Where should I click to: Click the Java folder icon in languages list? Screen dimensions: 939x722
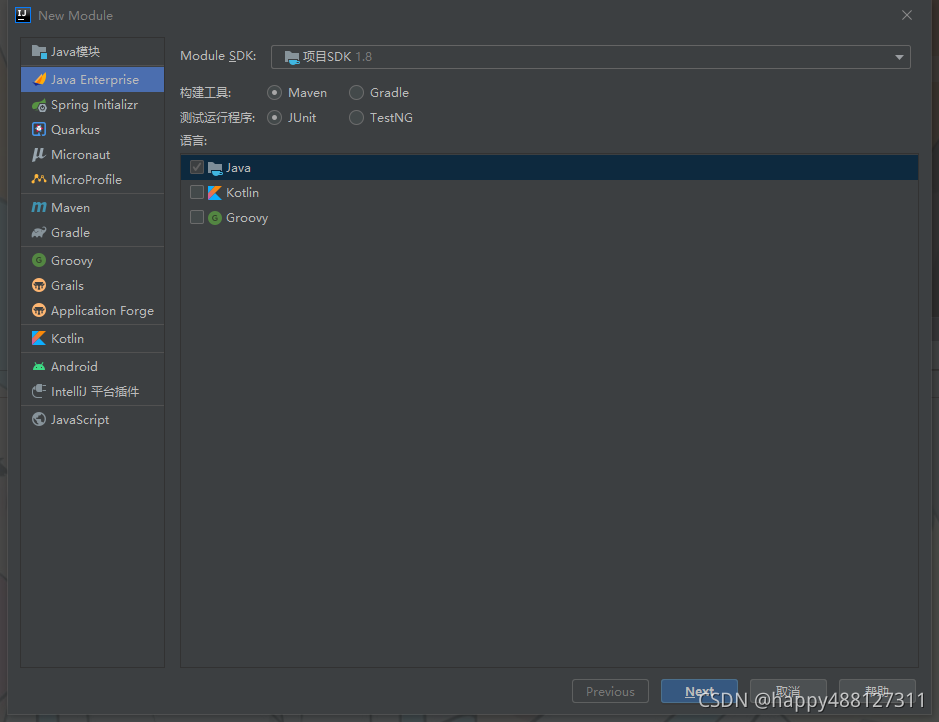pyautogui.click(x=215, y=168)
